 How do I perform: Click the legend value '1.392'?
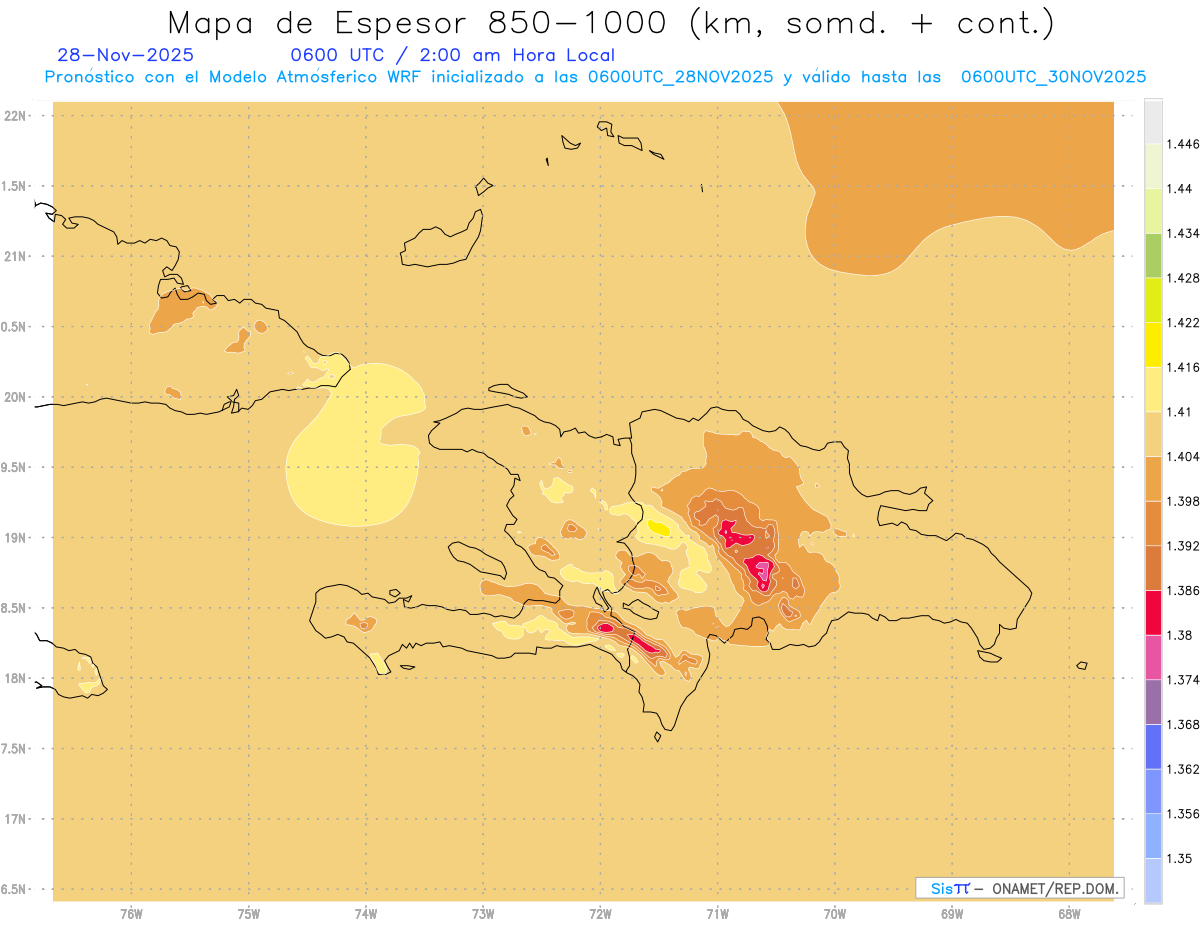pos(1183,546)
